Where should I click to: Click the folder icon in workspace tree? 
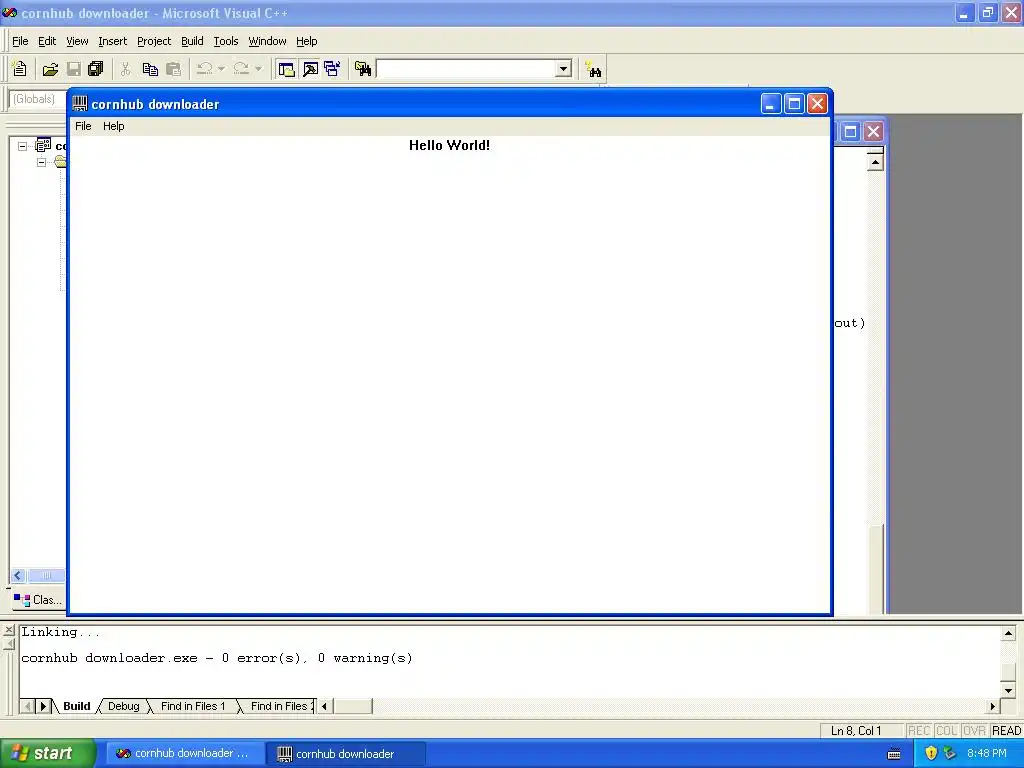[60, 161]
